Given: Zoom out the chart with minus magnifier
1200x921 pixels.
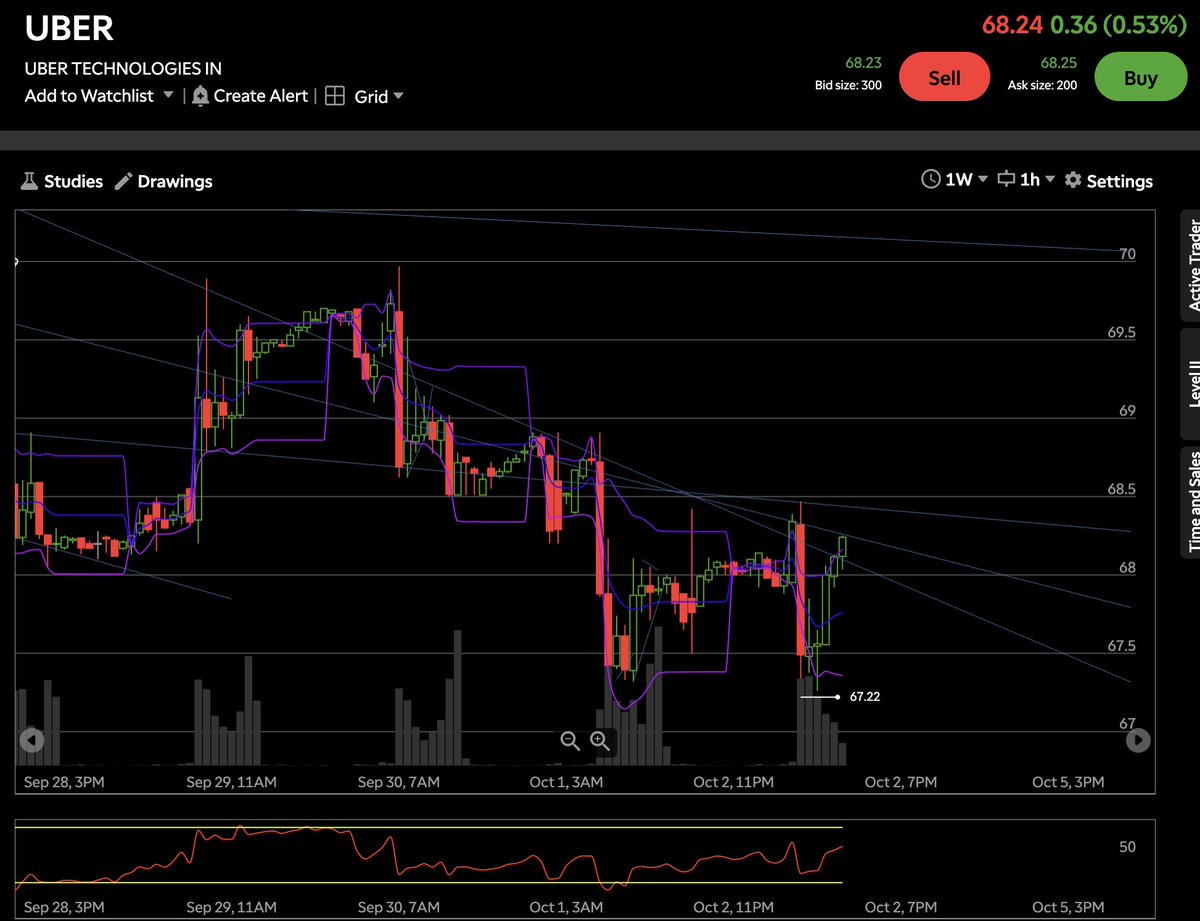Looking at the screenshot, I should [570, 741].
